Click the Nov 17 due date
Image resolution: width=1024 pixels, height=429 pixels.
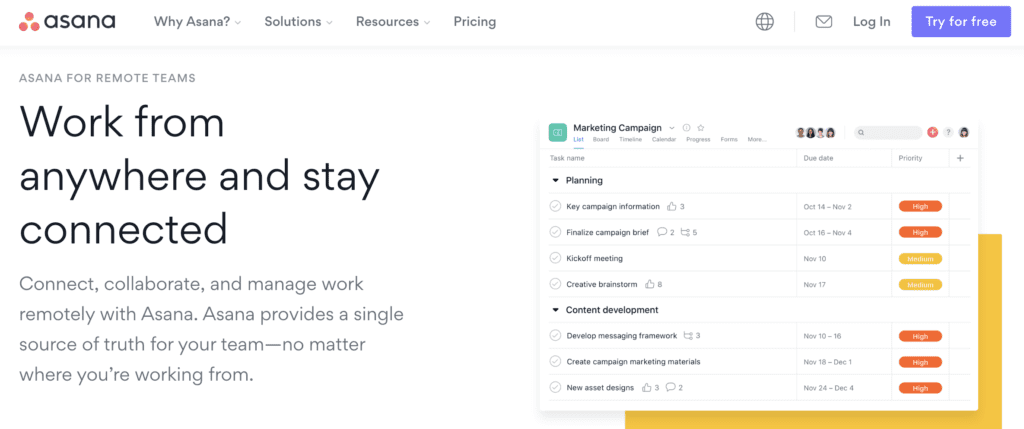coord(814,284)
